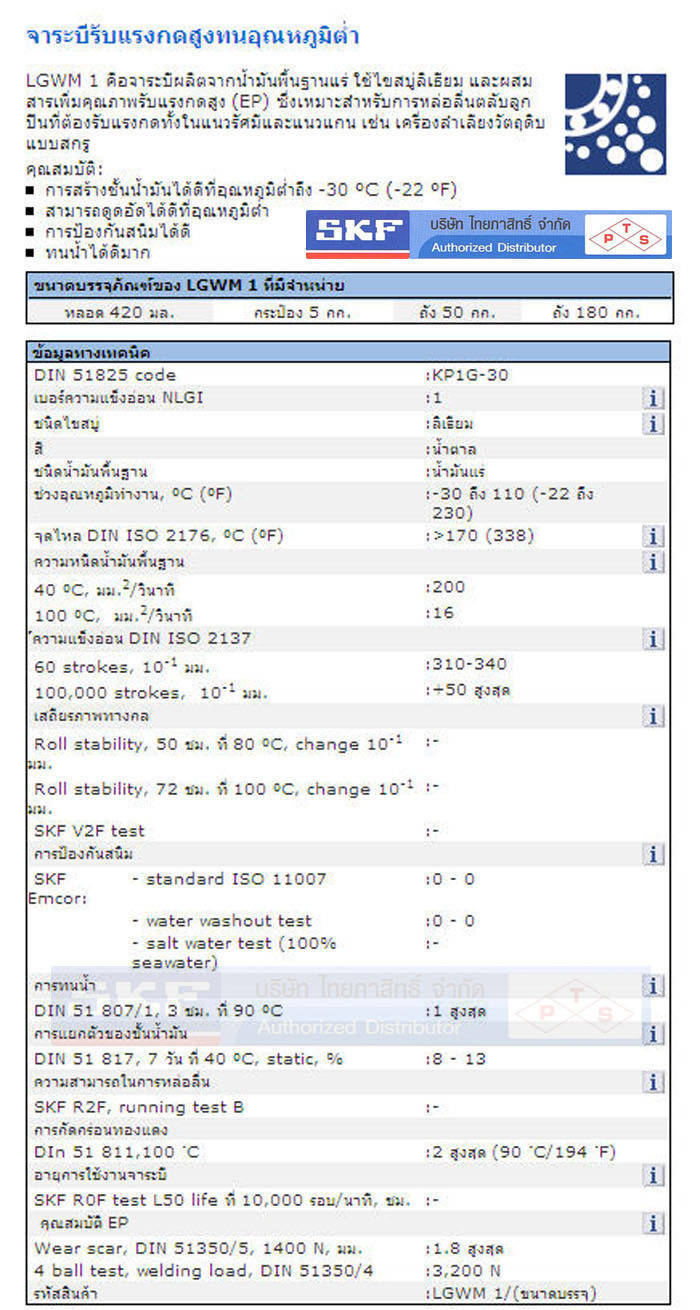
Task: Open info icon for การแยกตัวของชั้นน้ำมัน
Action: click(x=653, y=1033)
